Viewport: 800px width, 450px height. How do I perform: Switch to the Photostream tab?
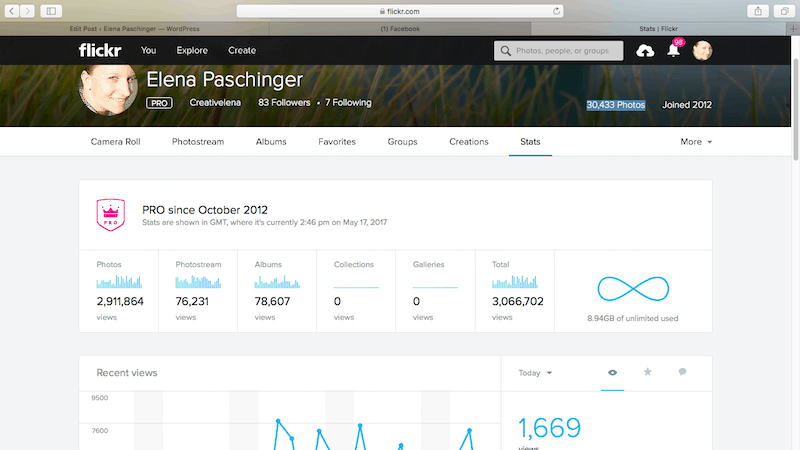click(198, 142)
